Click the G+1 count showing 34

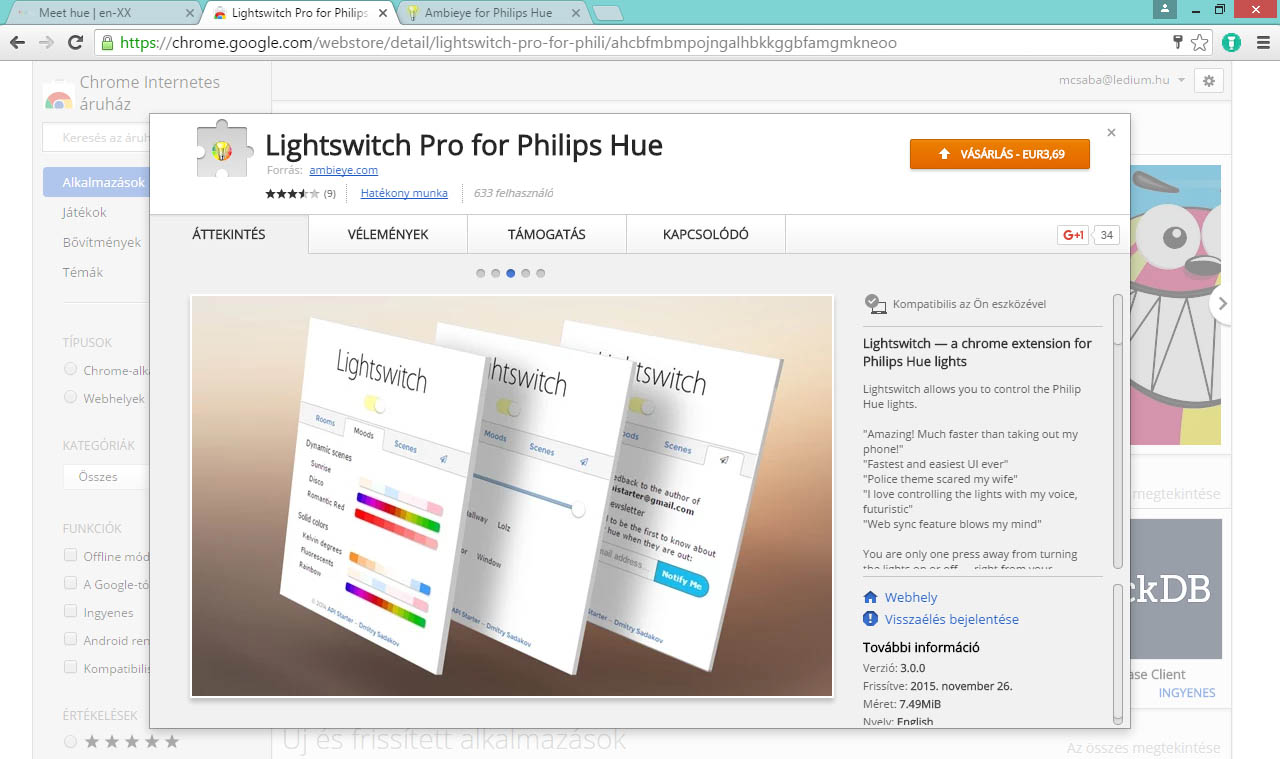point(1106,235)
